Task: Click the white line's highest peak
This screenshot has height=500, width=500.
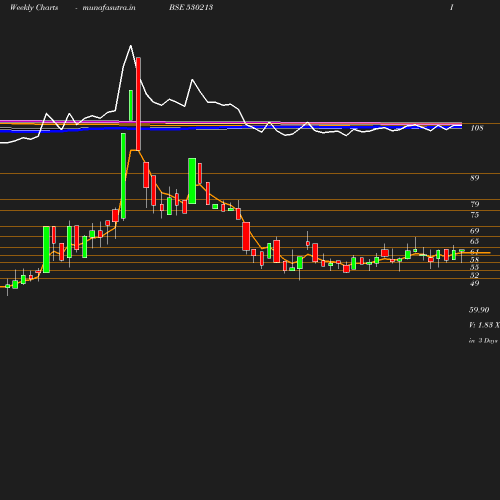Action: click(131, 46)
